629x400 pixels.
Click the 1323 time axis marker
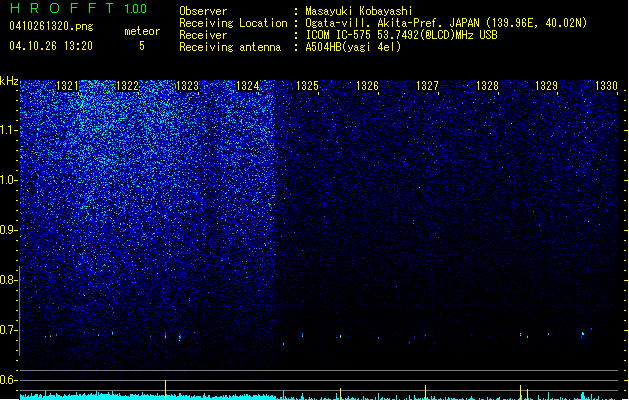coord(187,86)
